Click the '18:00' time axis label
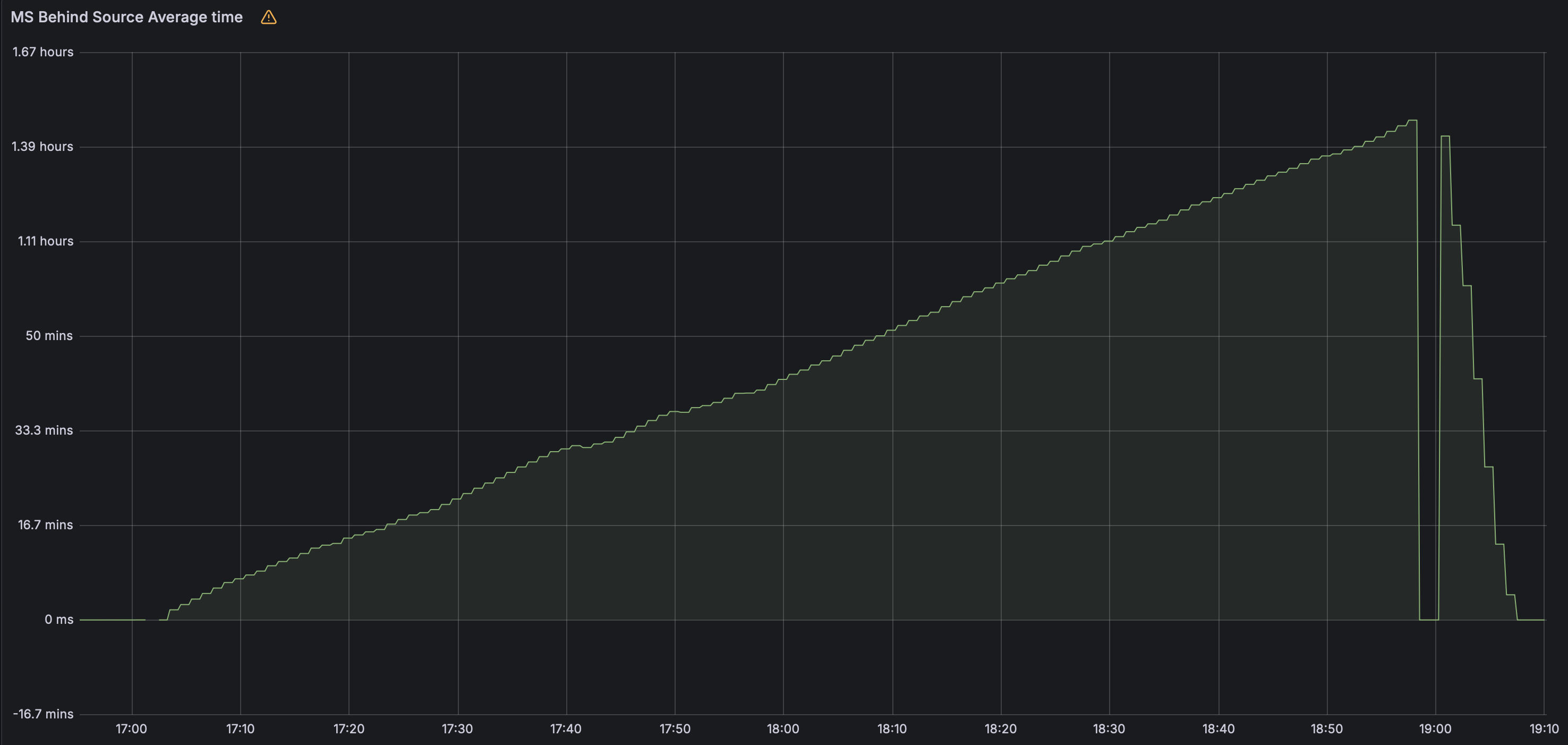Viewport: 1568px width, 745px height. pyautogui.click(x=783, y=729)
